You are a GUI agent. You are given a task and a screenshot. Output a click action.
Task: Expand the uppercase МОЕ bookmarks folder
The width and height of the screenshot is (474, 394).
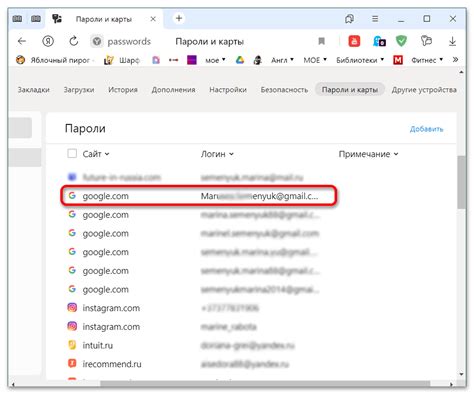click(315, 60)
